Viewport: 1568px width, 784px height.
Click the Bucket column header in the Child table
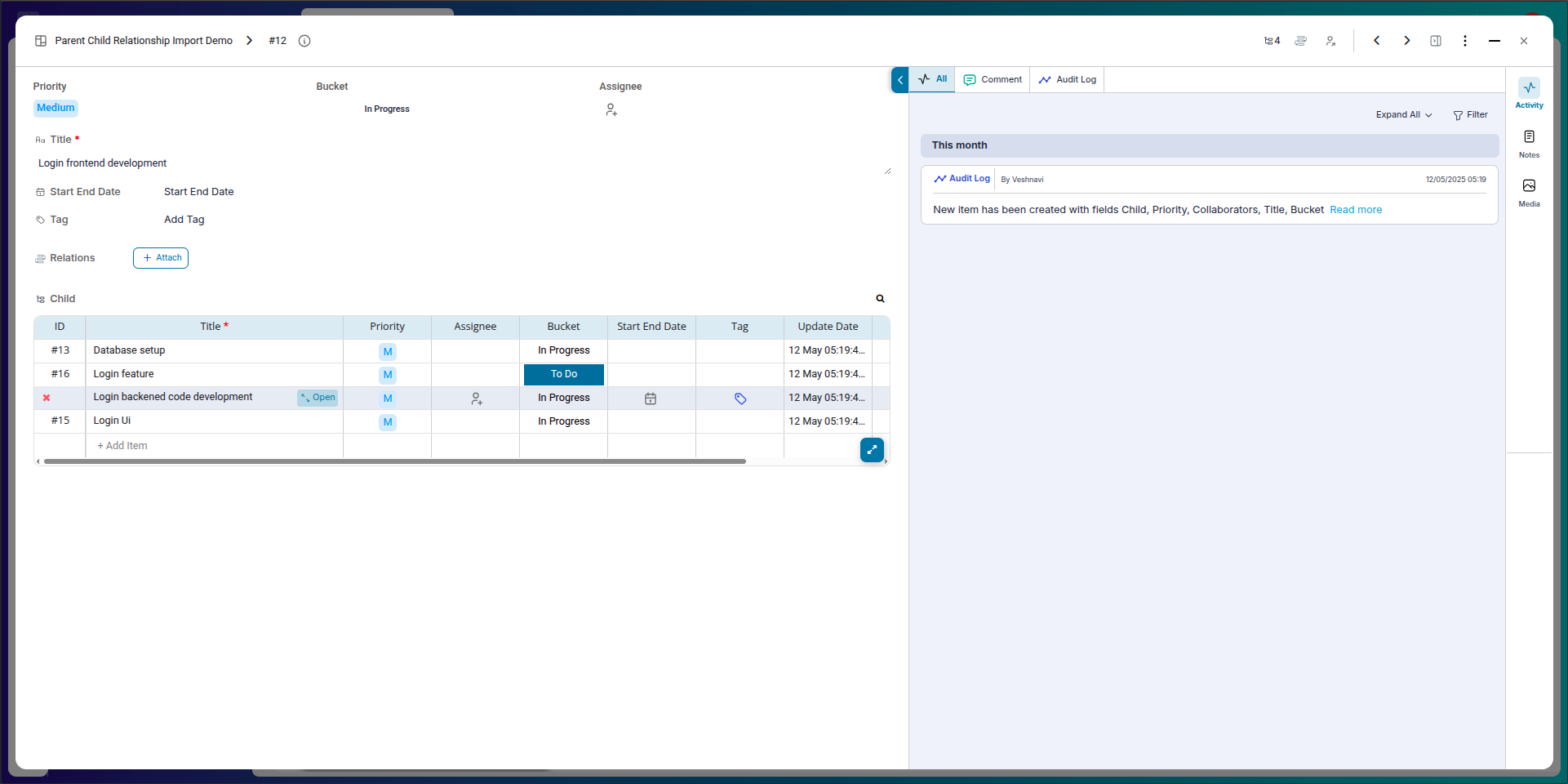coord(563,327)
